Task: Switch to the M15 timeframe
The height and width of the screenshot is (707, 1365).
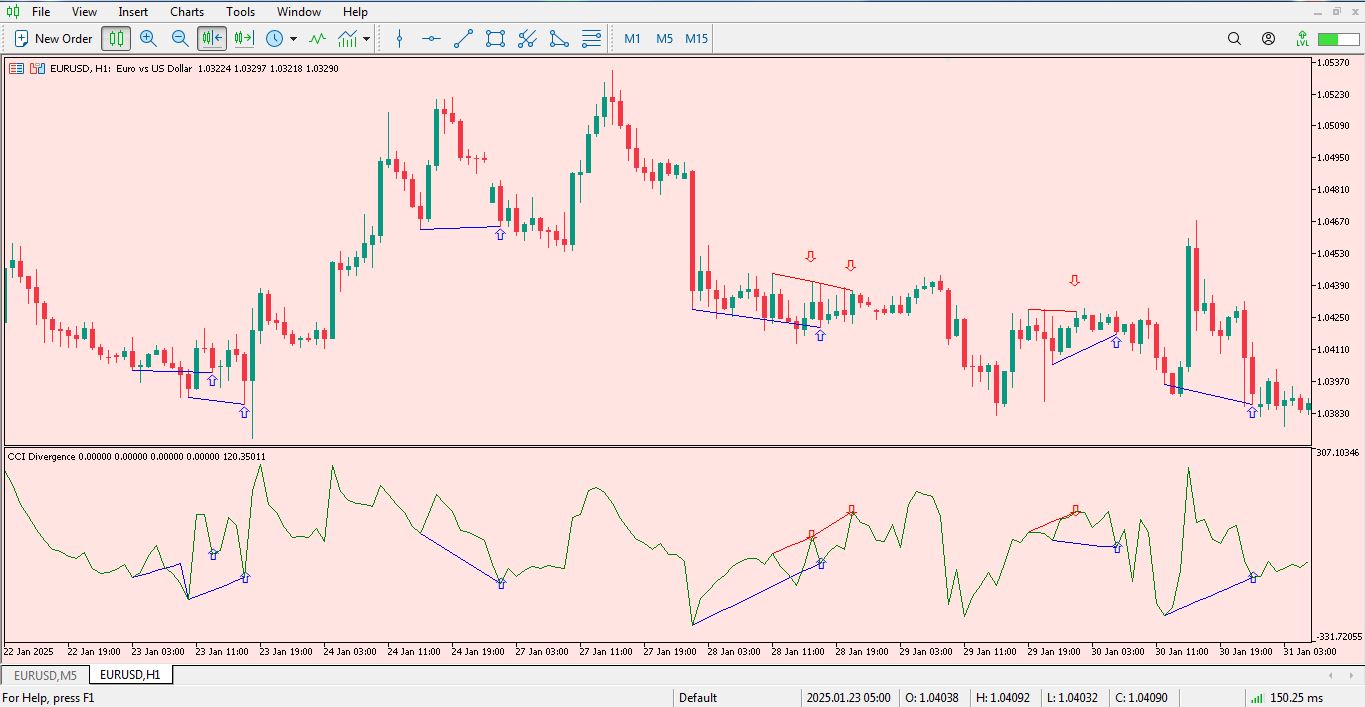Action: (x=696, y=39)
